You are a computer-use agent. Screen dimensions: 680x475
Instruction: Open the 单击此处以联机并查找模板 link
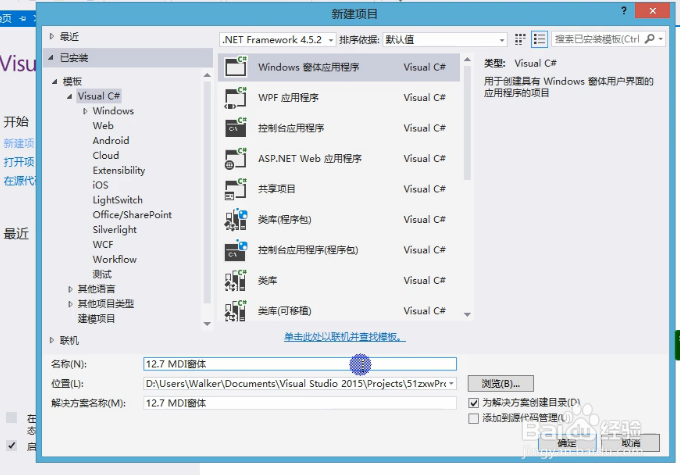pyautogui.click(x=345, y=337)
